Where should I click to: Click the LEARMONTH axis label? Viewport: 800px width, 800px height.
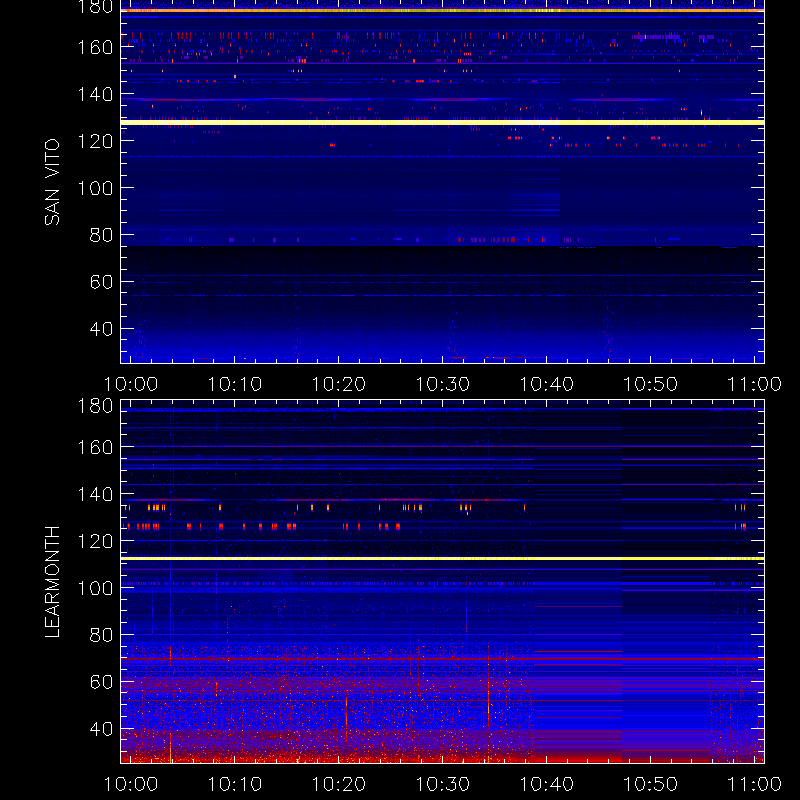coord(52,582)
